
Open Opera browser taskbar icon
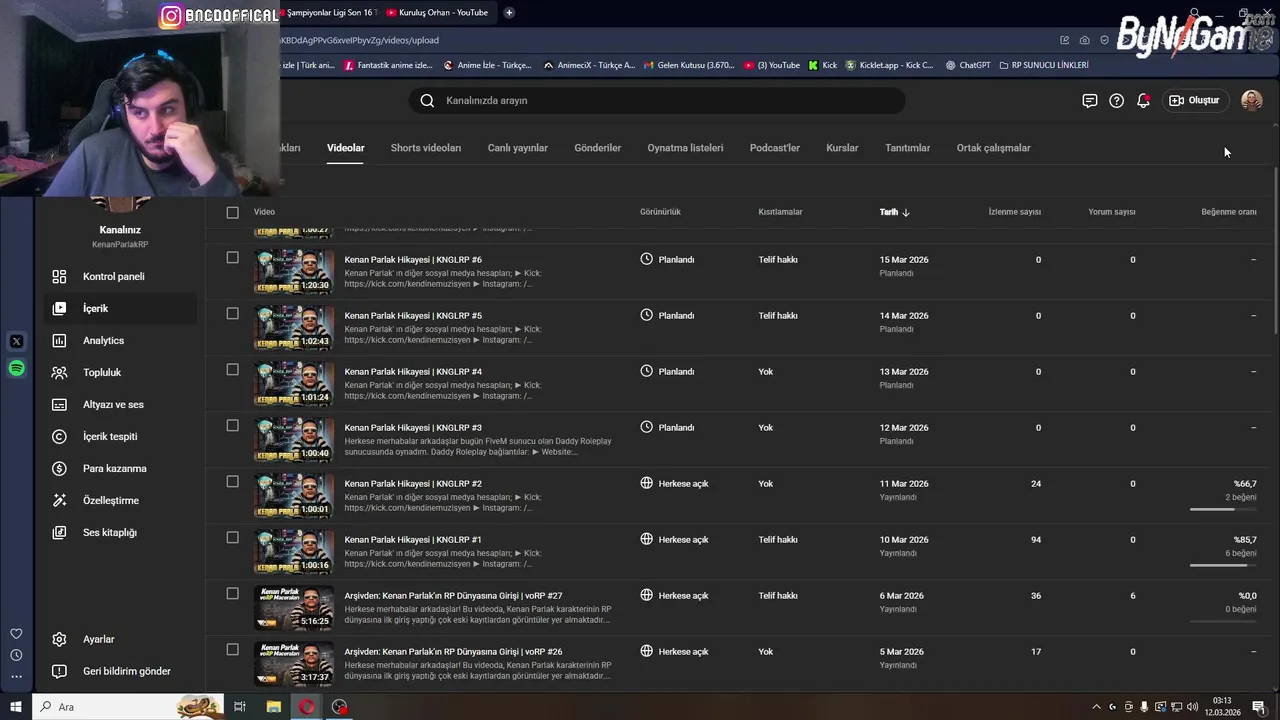pos(306,707)
